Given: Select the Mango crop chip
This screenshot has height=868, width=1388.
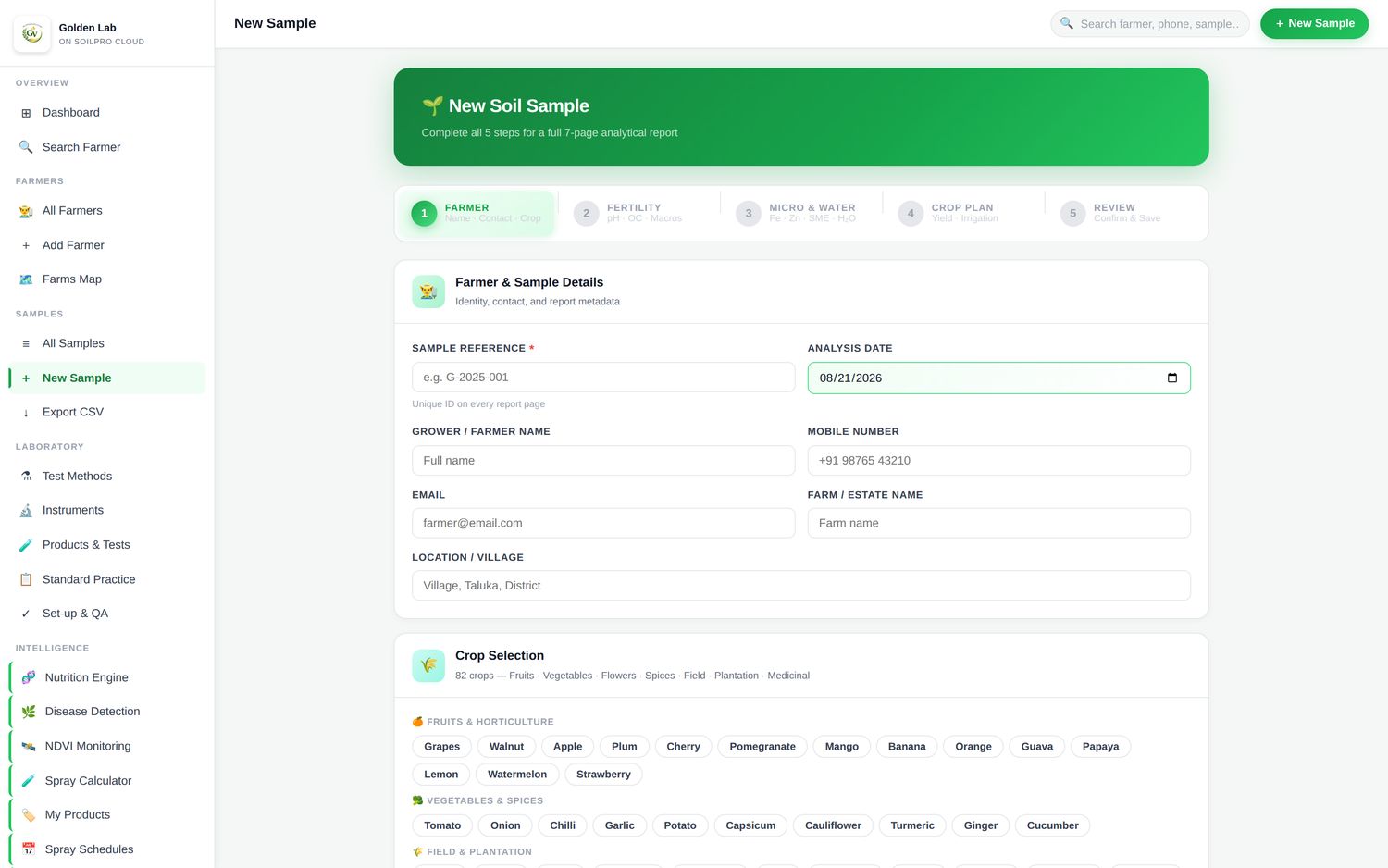Looking at the screenshot, I should [x=842, y=747].
